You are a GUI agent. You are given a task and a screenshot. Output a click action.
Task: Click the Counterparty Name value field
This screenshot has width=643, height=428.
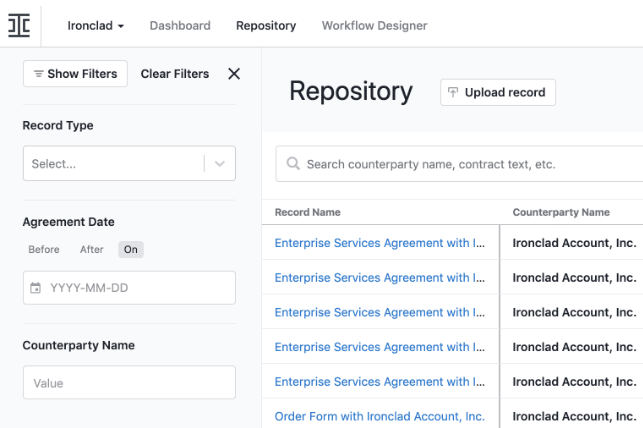(x=129, y=383)
